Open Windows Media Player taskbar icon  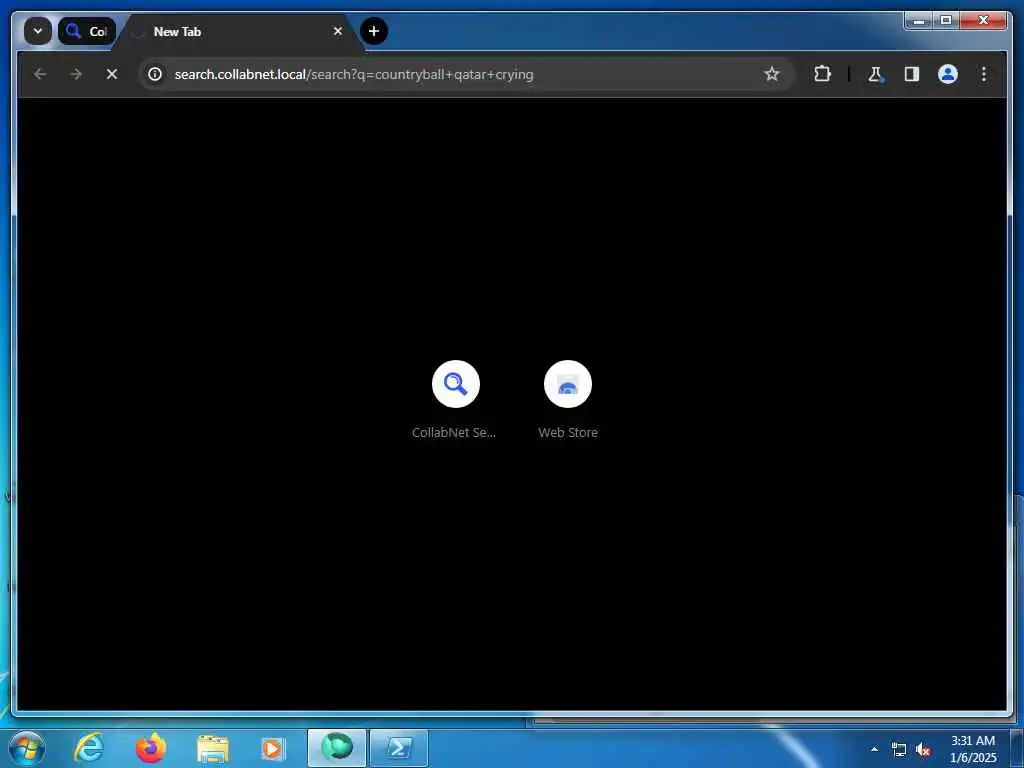pyautogui.click(x=273, y=748)
